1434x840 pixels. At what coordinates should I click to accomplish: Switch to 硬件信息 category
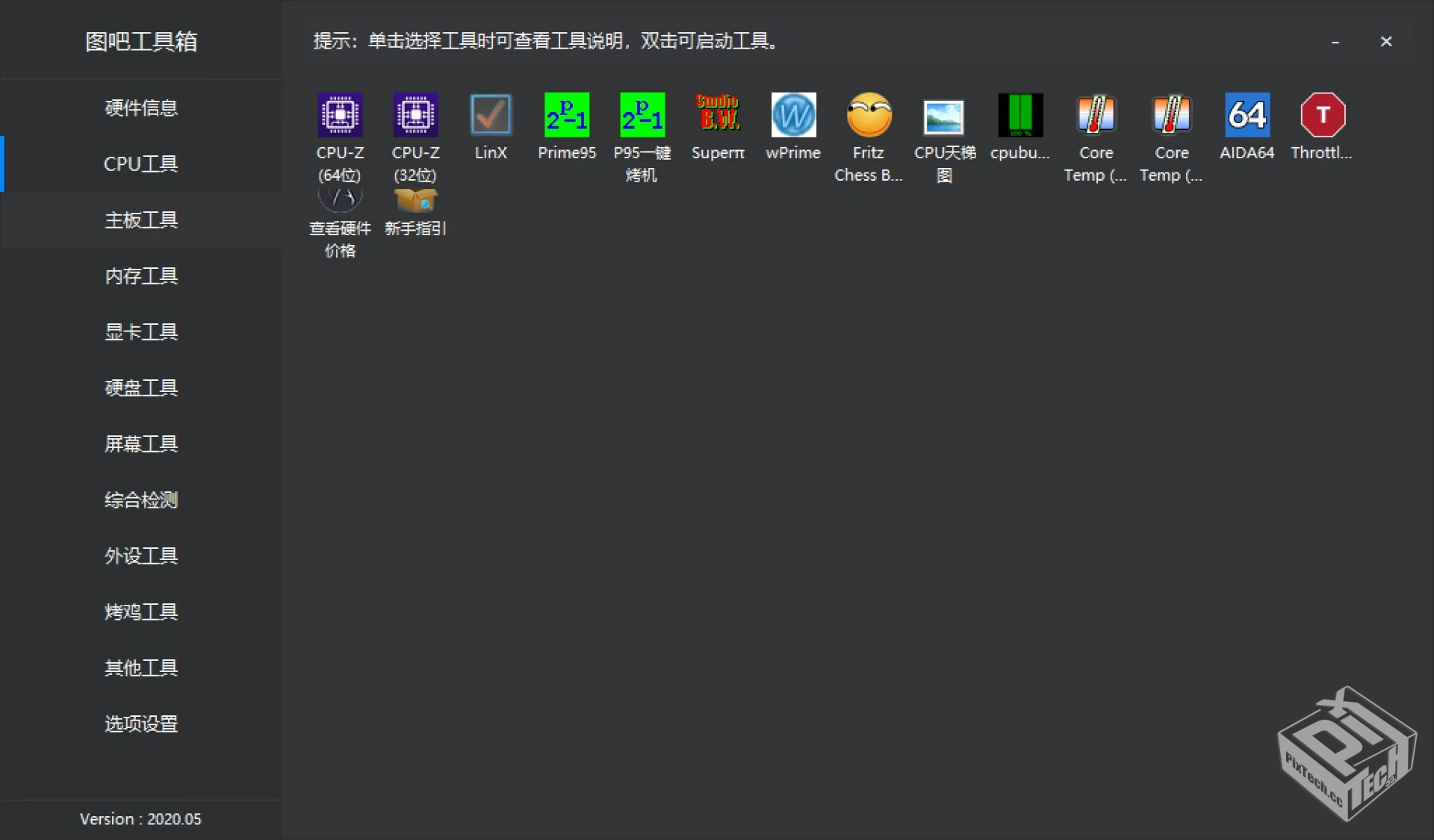[x=140, y=108]
